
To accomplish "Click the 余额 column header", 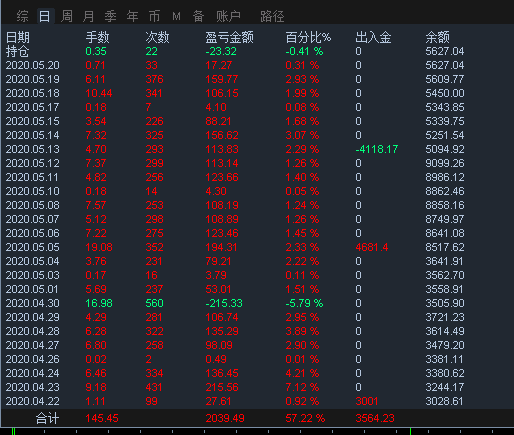I will 437,37.
